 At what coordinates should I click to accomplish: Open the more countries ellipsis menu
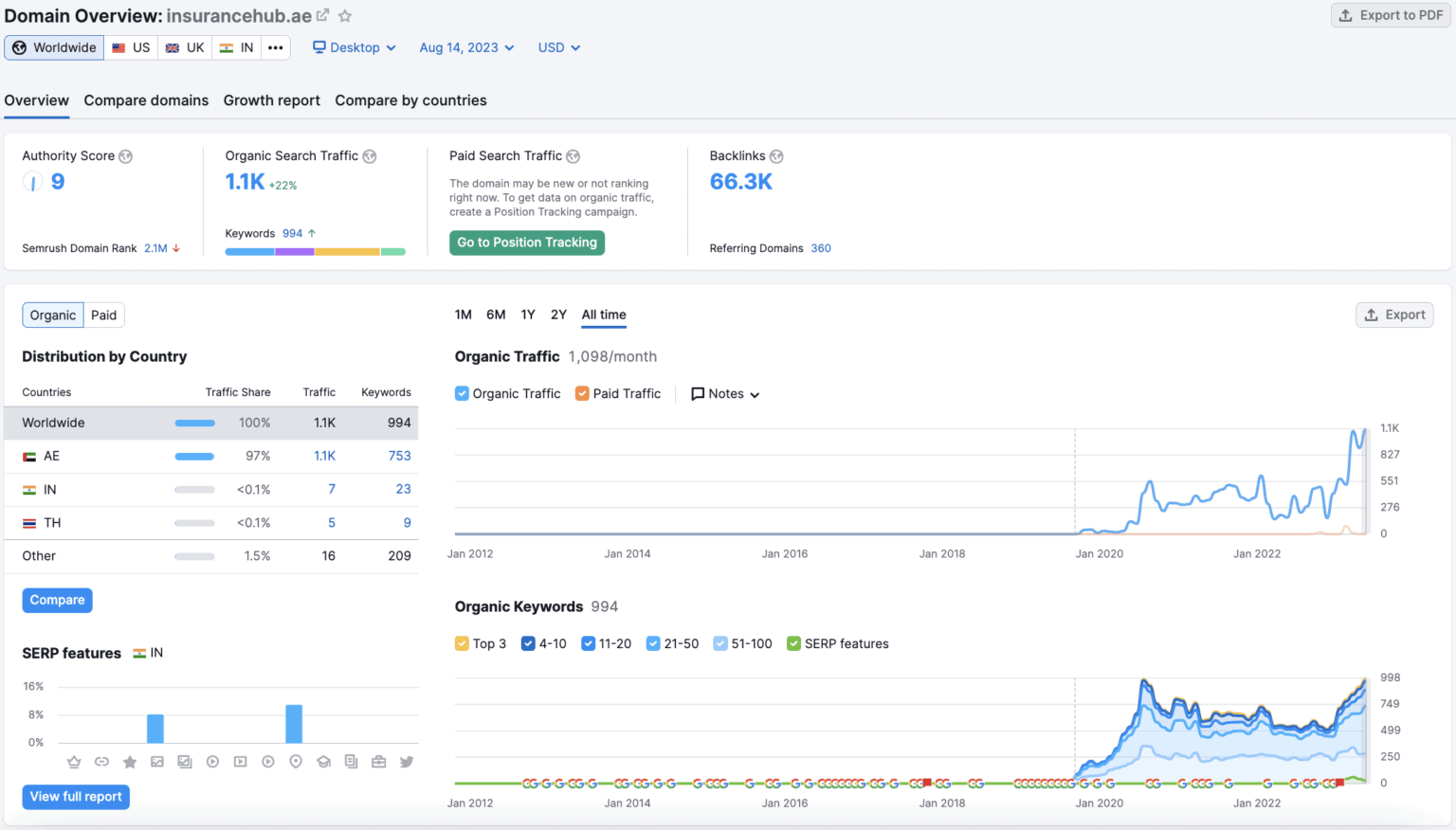click(x=276, y=47)
